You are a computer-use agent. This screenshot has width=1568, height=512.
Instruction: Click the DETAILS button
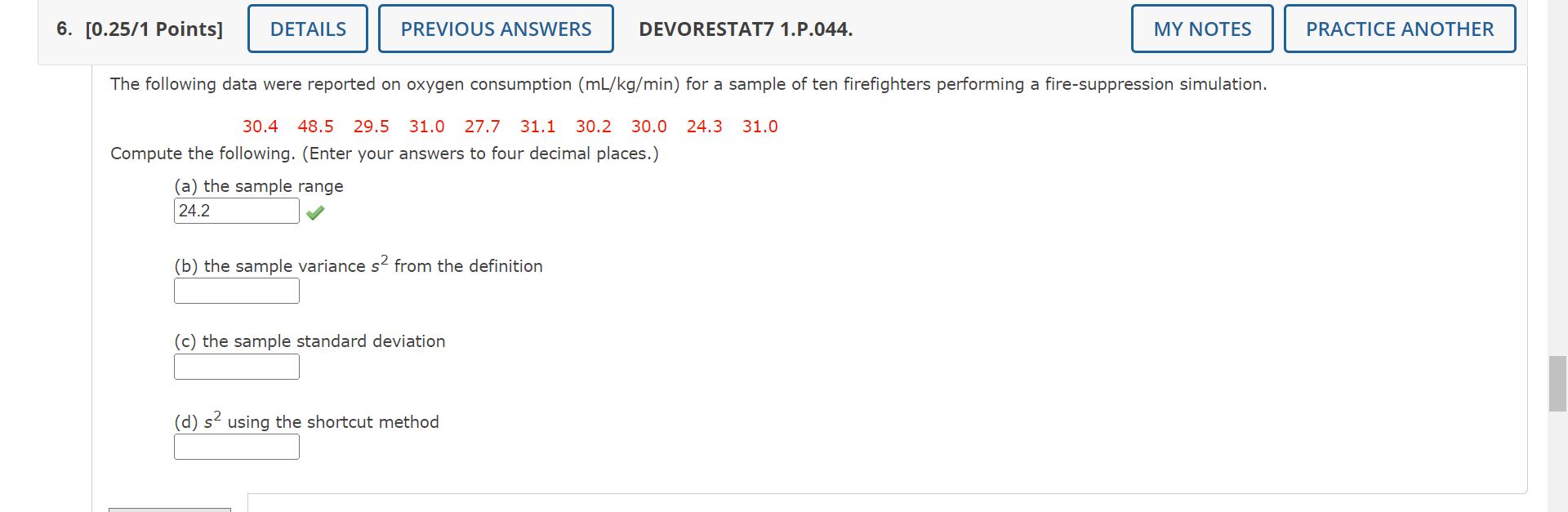tap(307, 29)
